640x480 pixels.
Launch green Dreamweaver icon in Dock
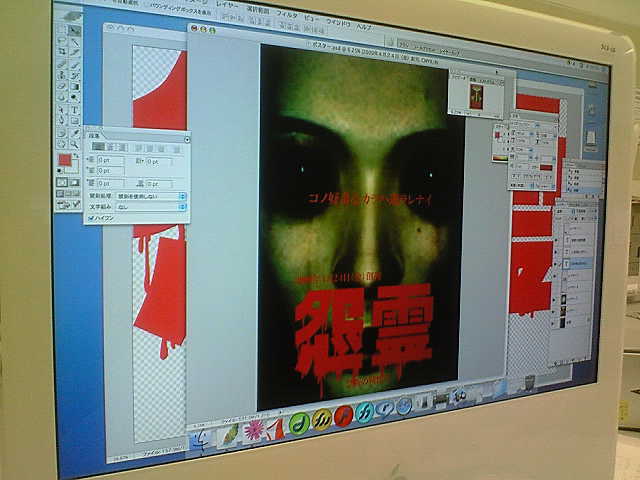click(299, 424)
